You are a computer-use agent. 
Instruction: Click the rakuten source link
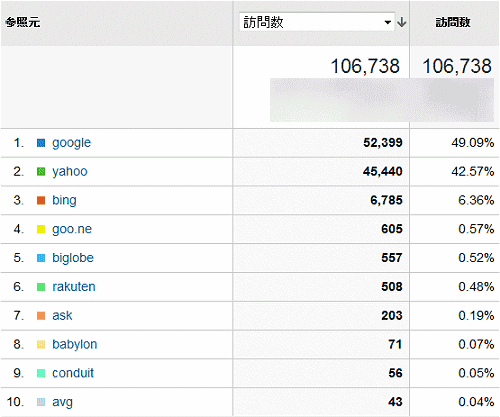pyautogui.click(x=74, y=287)
